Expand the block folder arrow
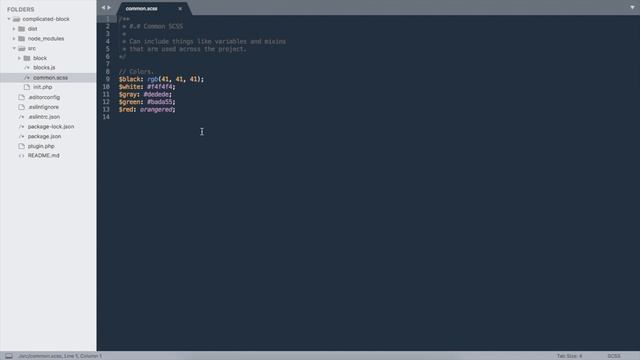The height and width of the screenshot is (360, 640). pos(19,58)
